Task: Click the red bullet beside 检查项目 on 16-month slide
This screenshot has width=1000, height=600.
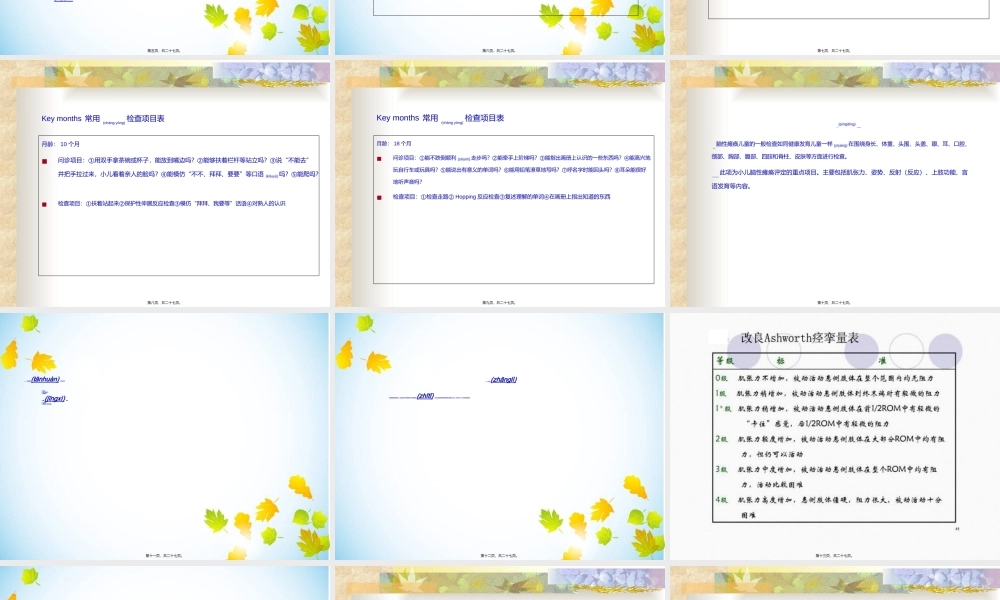Action: coord(380,197)
